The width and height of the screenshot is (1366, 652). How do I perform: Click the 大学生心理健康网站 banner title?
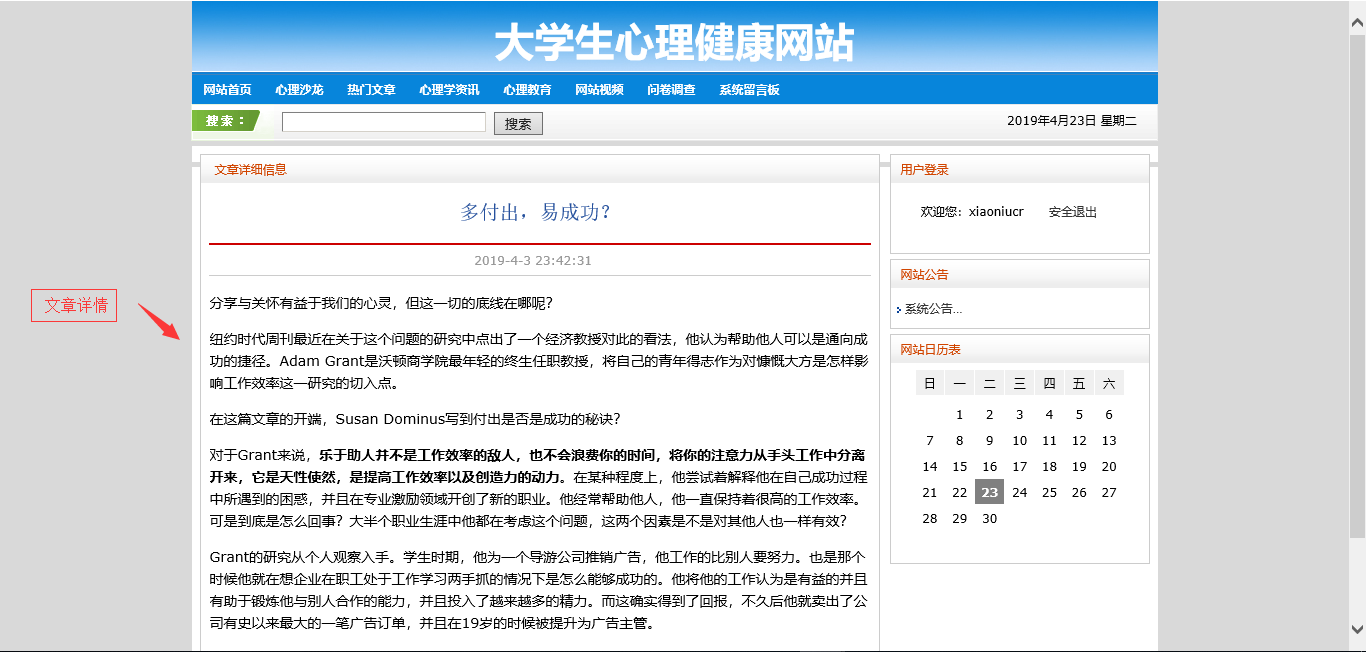coord(675,43)
